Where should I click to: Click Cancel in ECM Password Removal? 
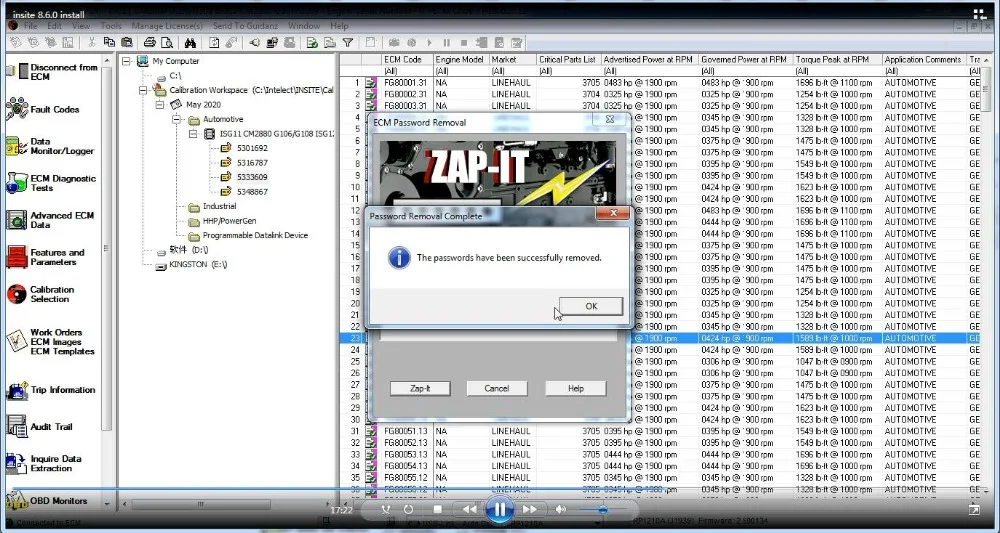497,388
